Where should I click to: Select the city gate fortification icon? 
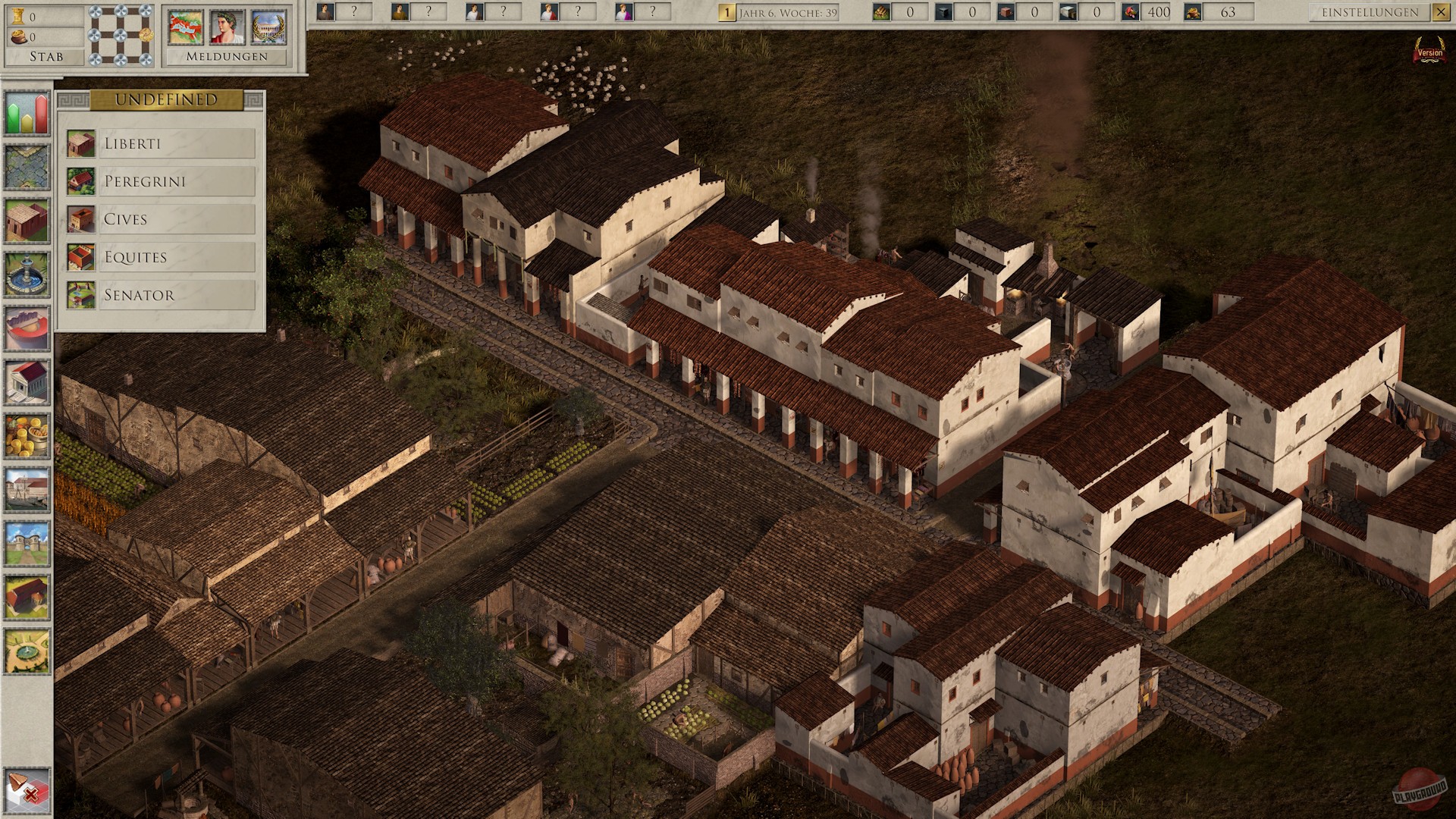click(x=27, y=543)
